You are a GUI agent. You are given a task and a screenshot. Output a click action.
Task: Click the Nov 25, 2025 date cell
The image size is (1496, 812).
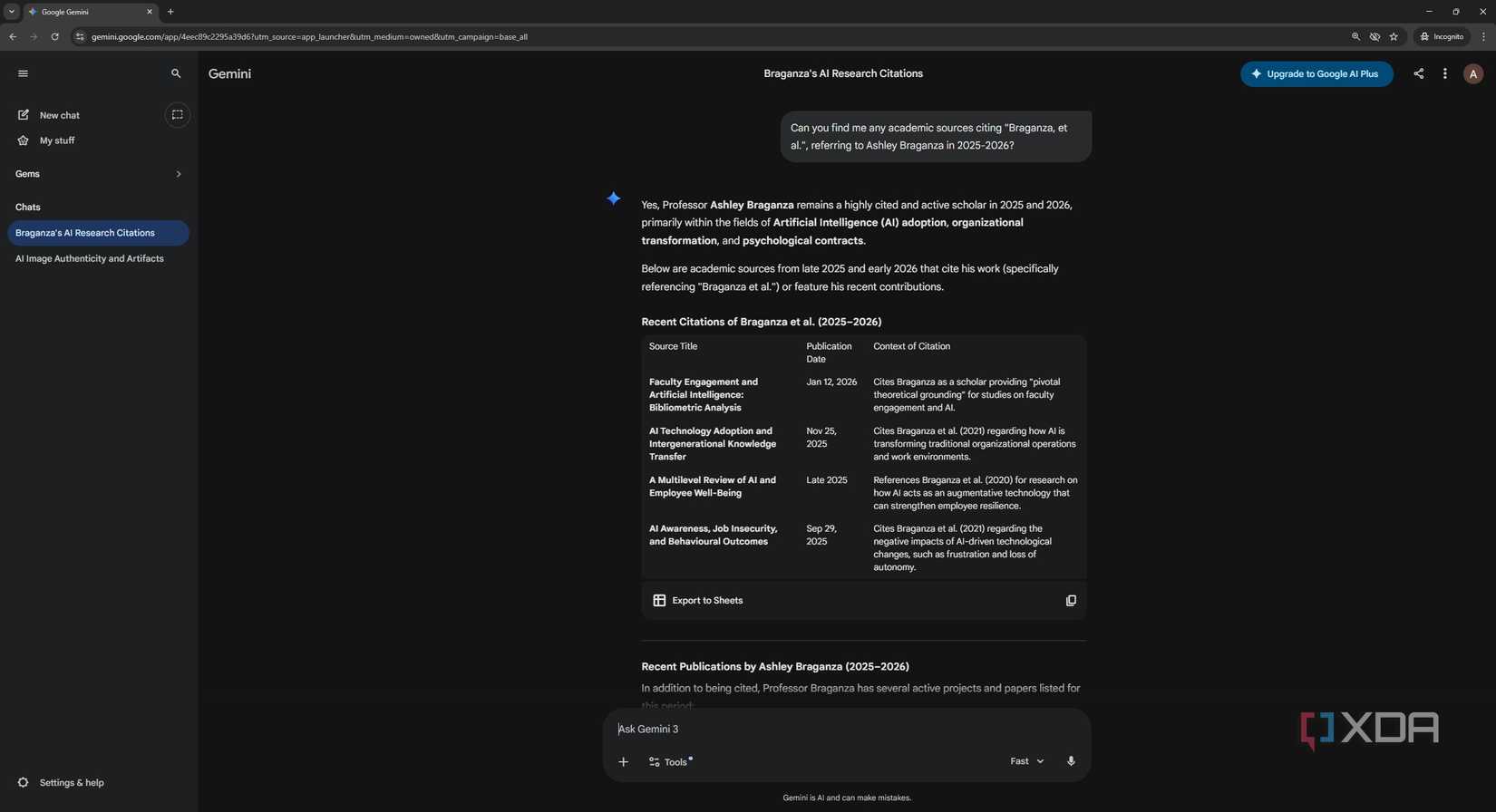click(x=821, y=437)
